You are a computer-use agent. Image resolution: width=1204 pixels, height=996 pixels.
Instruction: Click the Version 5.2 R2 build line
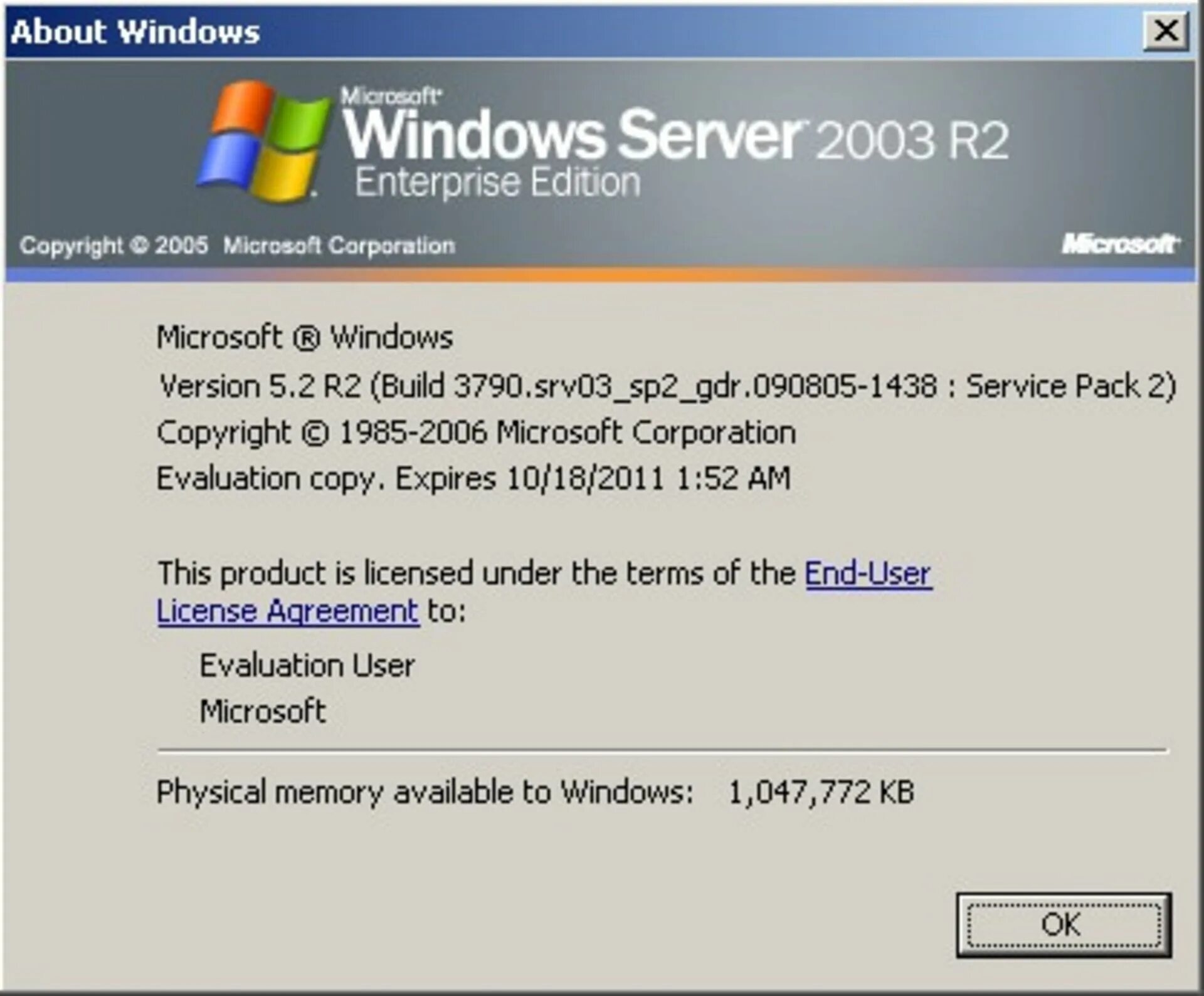[x=667, y=385]
